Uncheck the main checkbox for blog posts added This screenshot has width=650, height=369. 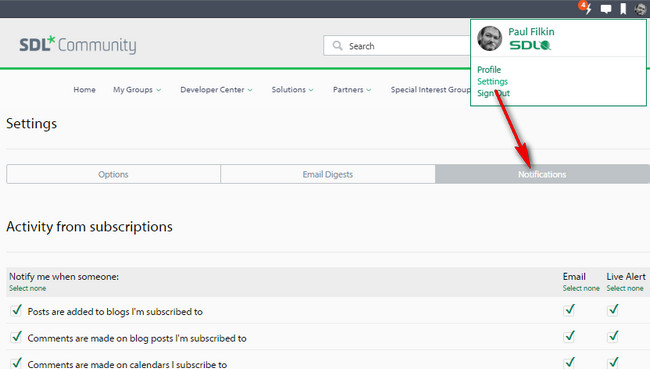click(x=16, y=311)
